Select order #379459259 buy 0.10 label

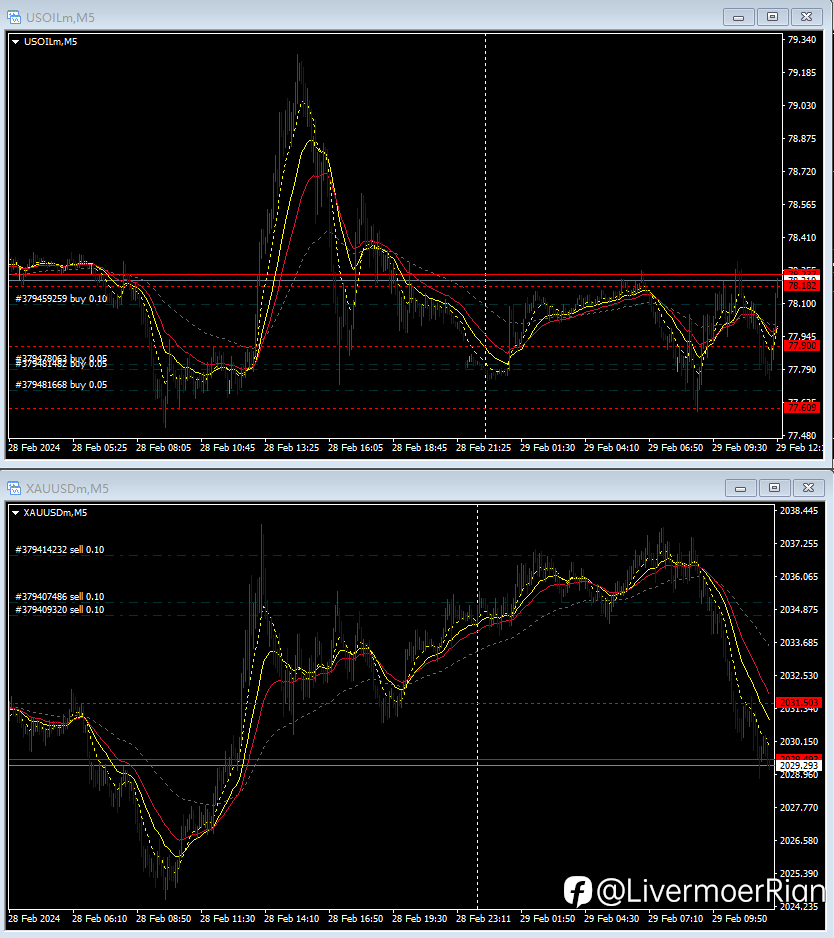[61, 299]
